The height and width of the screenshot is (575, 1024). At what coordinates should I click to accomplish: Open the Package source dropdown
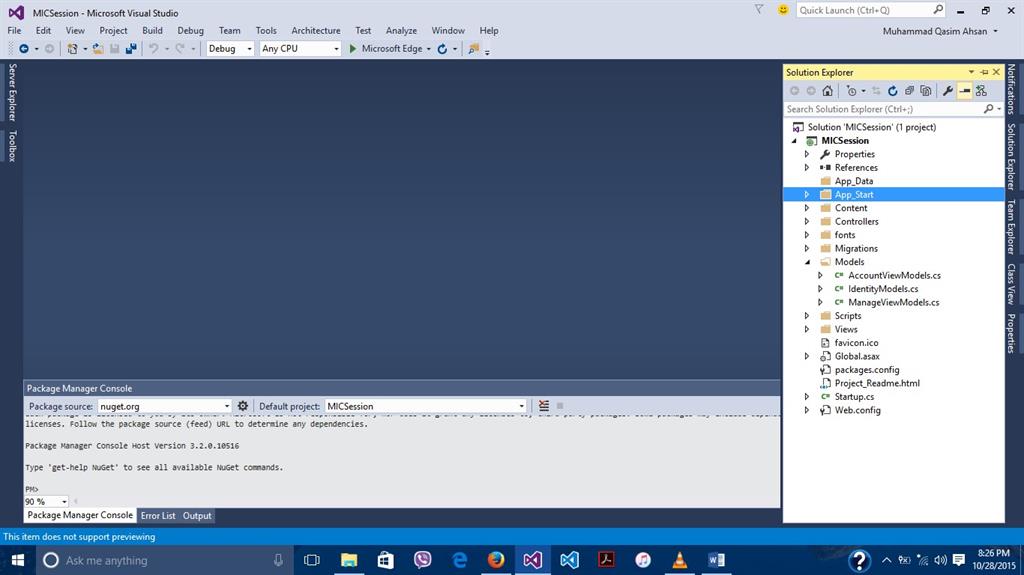coord(227,406)
